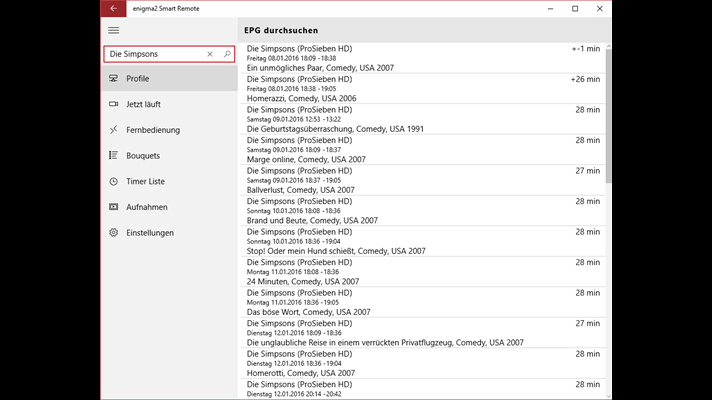Clear the search field text
Image resolution: width=712 pixels, height=400 pixels.
(x=210, y=54)
